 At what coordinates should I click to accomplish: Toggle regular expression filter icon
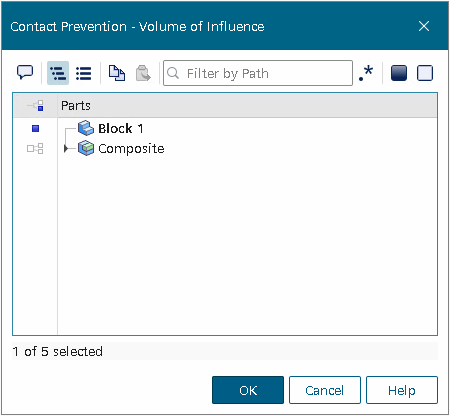(366, 73)
